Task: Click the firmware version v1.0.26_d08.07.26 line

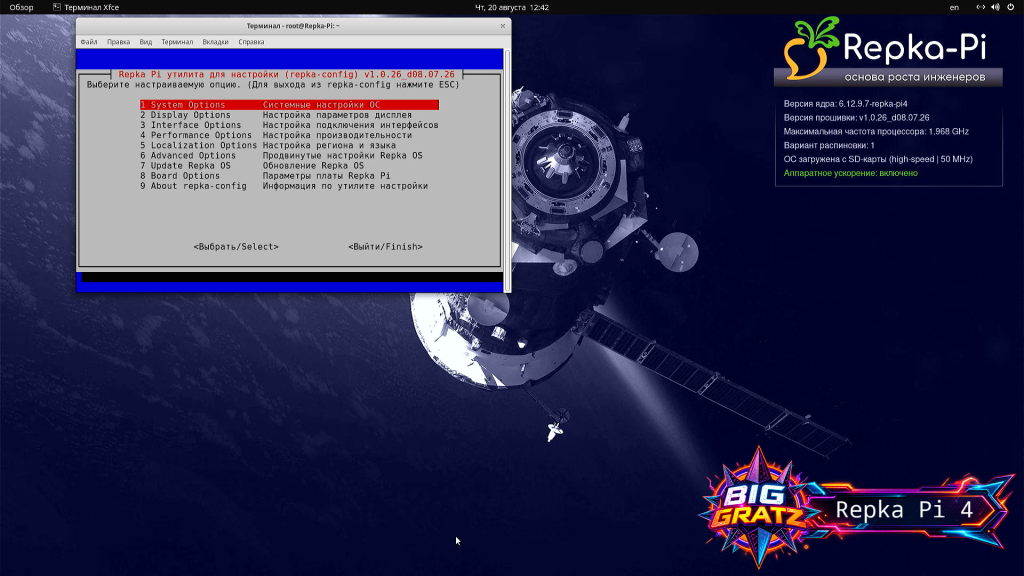Action: 856,118
